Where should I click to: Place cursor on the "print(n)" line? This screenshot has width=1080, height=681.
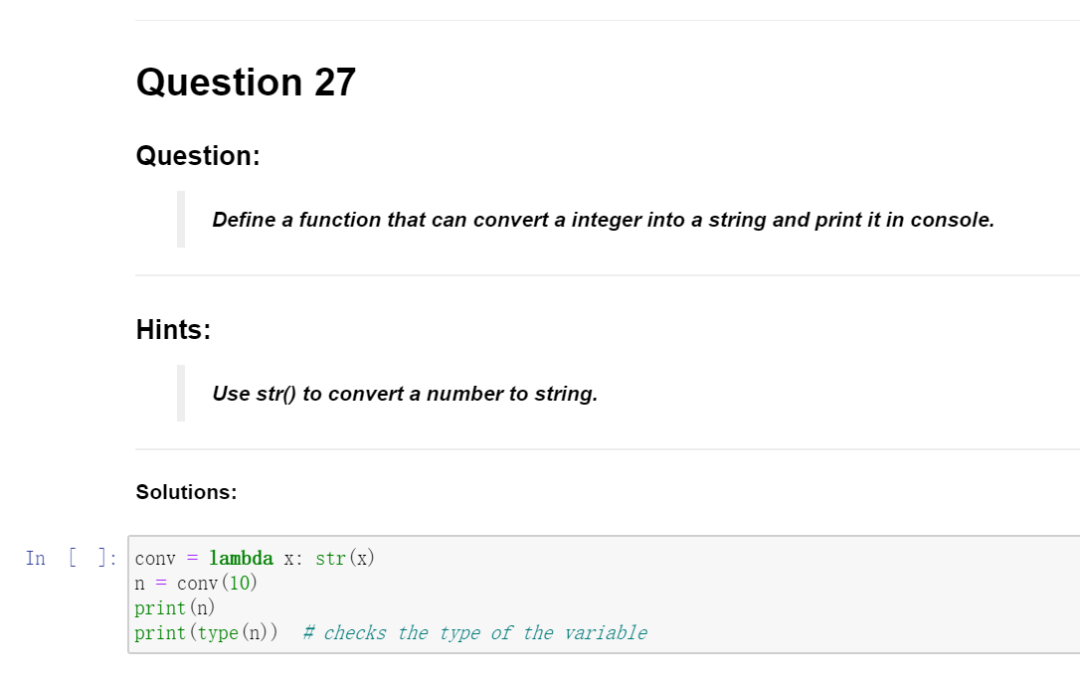coord(175,608)
